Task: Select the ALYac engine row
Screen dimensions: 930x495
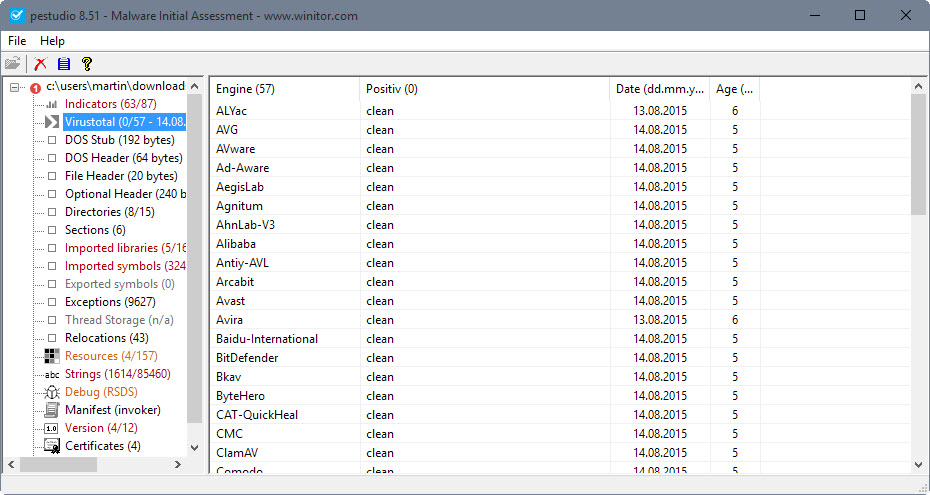Action: (560, 111)
